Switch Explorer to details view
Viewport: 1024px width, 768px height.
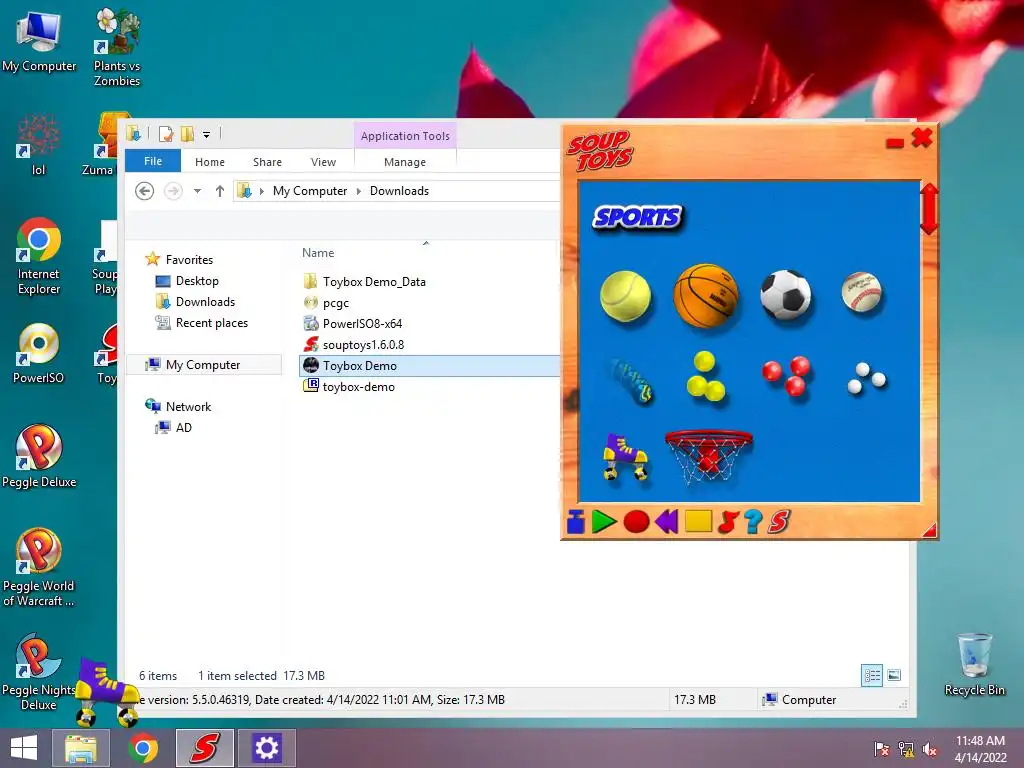(872, 675)
